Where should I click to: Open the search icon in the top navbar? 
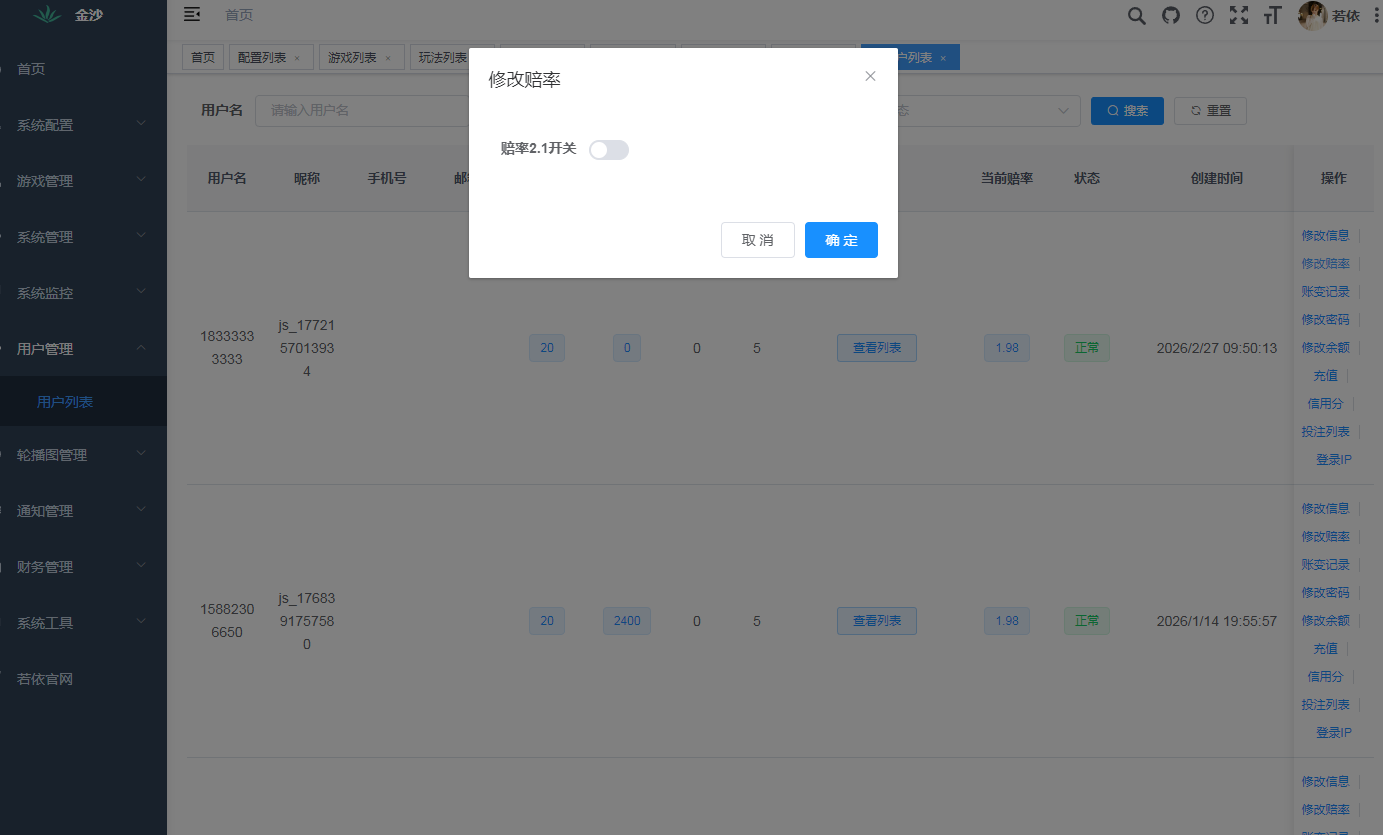1136,15
